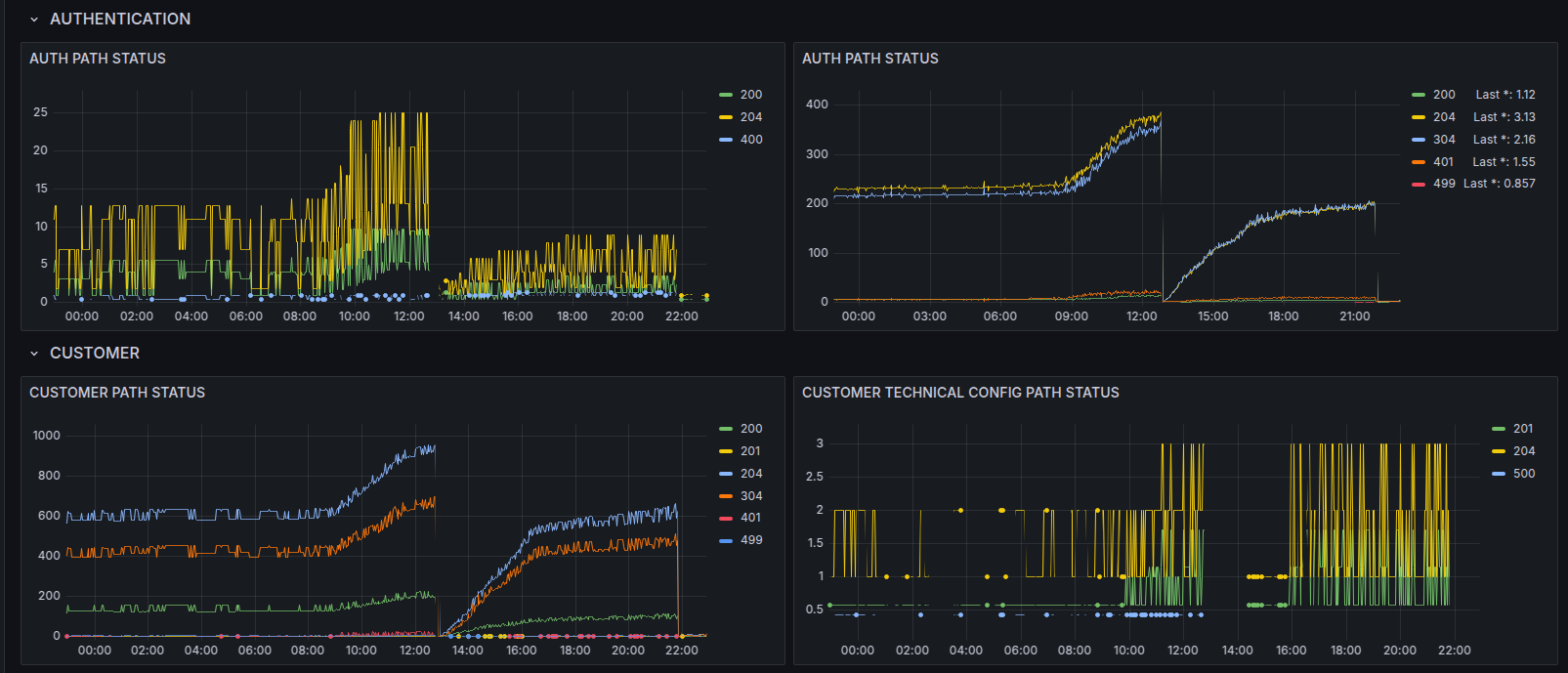Open color picker for blue 500 series swatch
1568x673 pixels.
click(x=1499, y=474)
